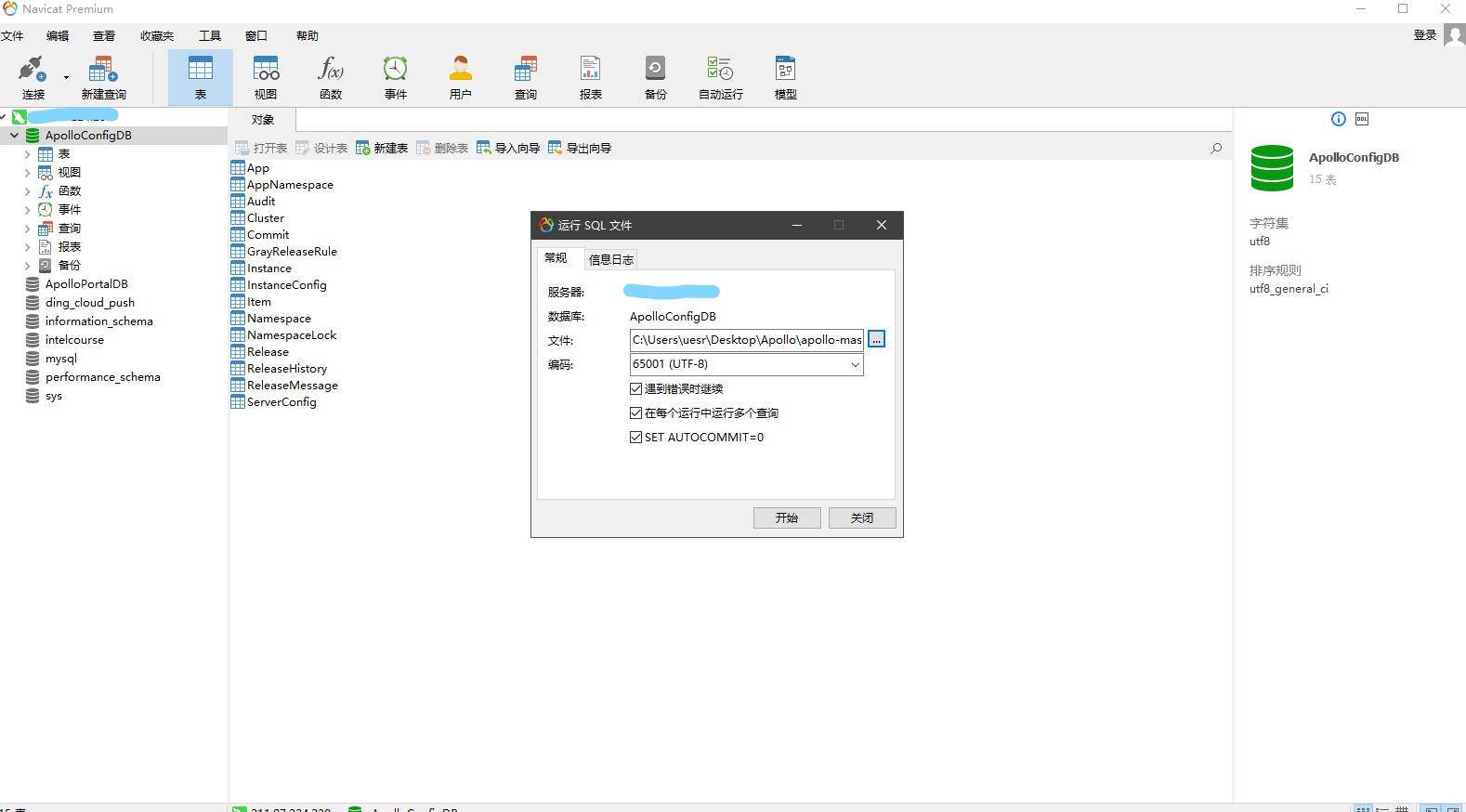Click the New Query (新建查询) toolbar icon
Image resolution: width=1466 pixels, height=812 pixels.
pyautogui.click(x=103, y=78)
